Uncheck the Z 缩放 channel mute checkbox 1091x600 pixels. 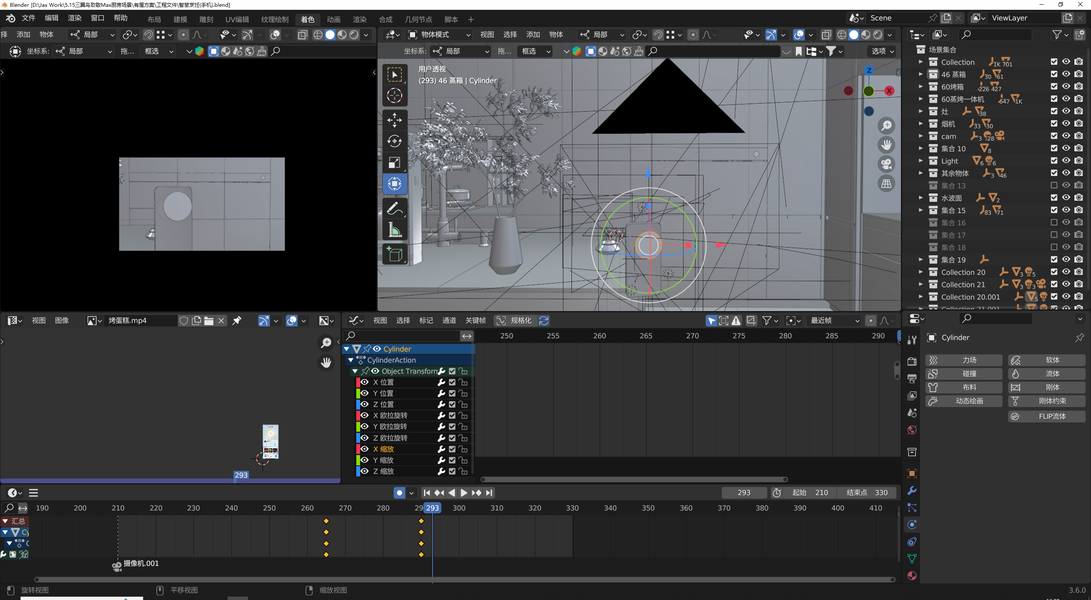point(452,471)
